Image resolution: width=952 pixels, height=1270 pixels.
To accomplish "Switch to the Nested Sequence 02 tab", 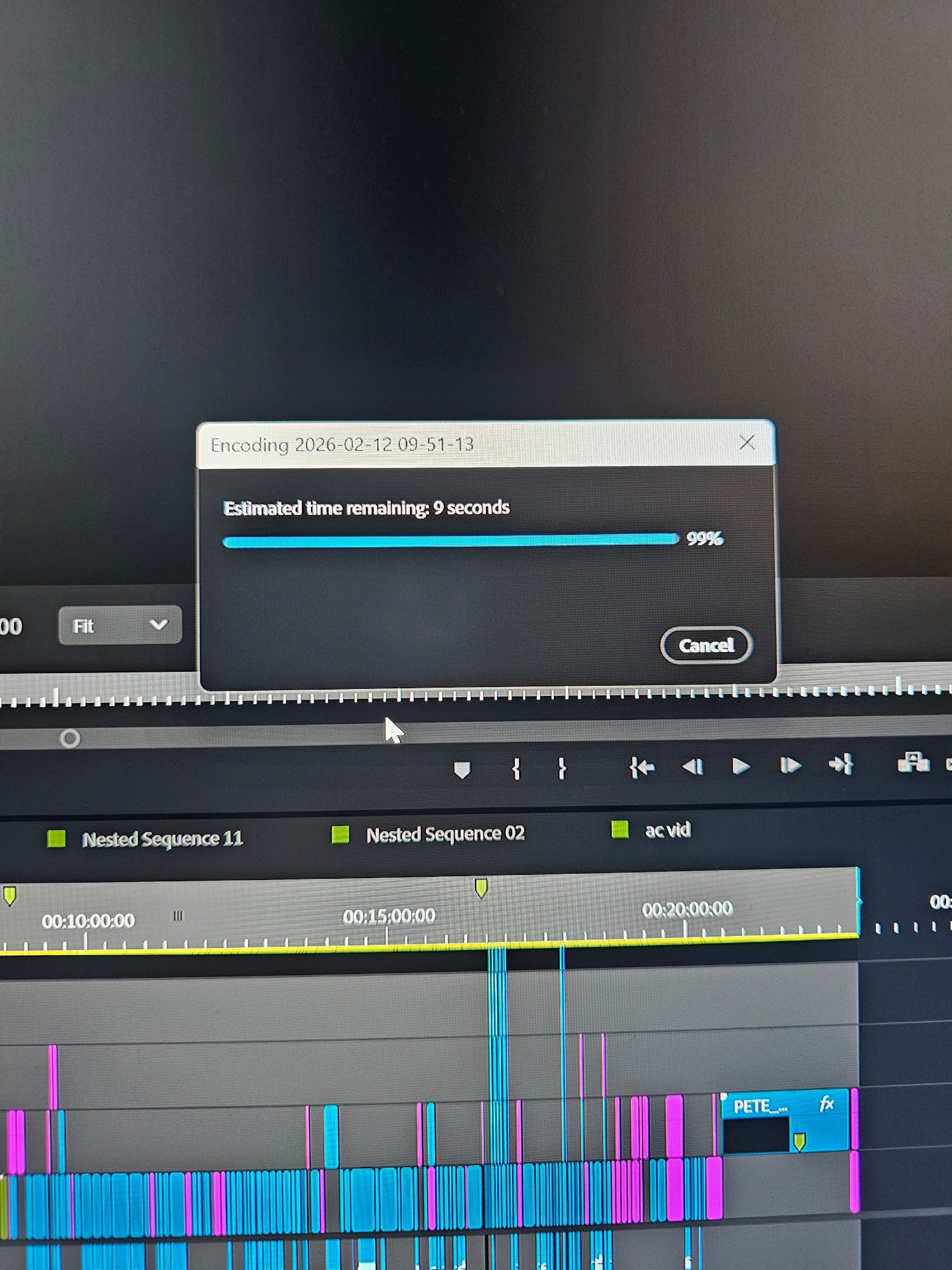I will tap(445, 834).
